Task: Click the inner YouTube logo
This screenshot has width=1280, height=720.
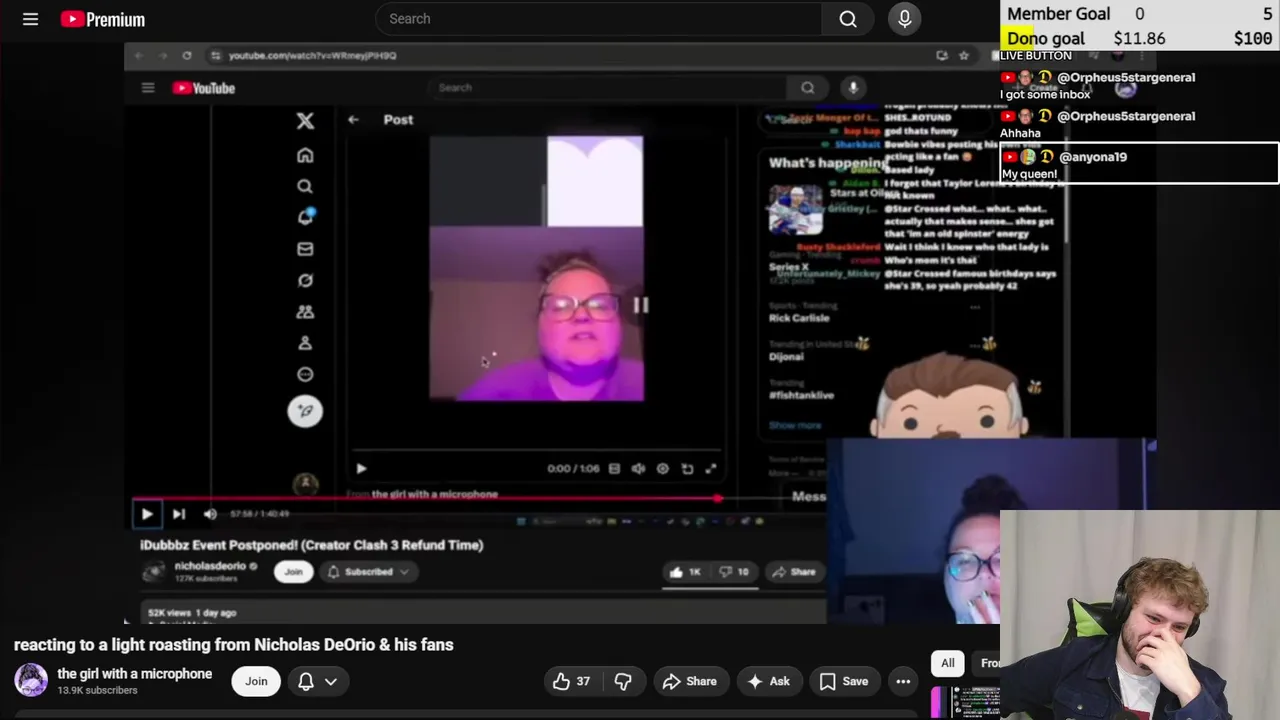Action: [x=203, y=88]
